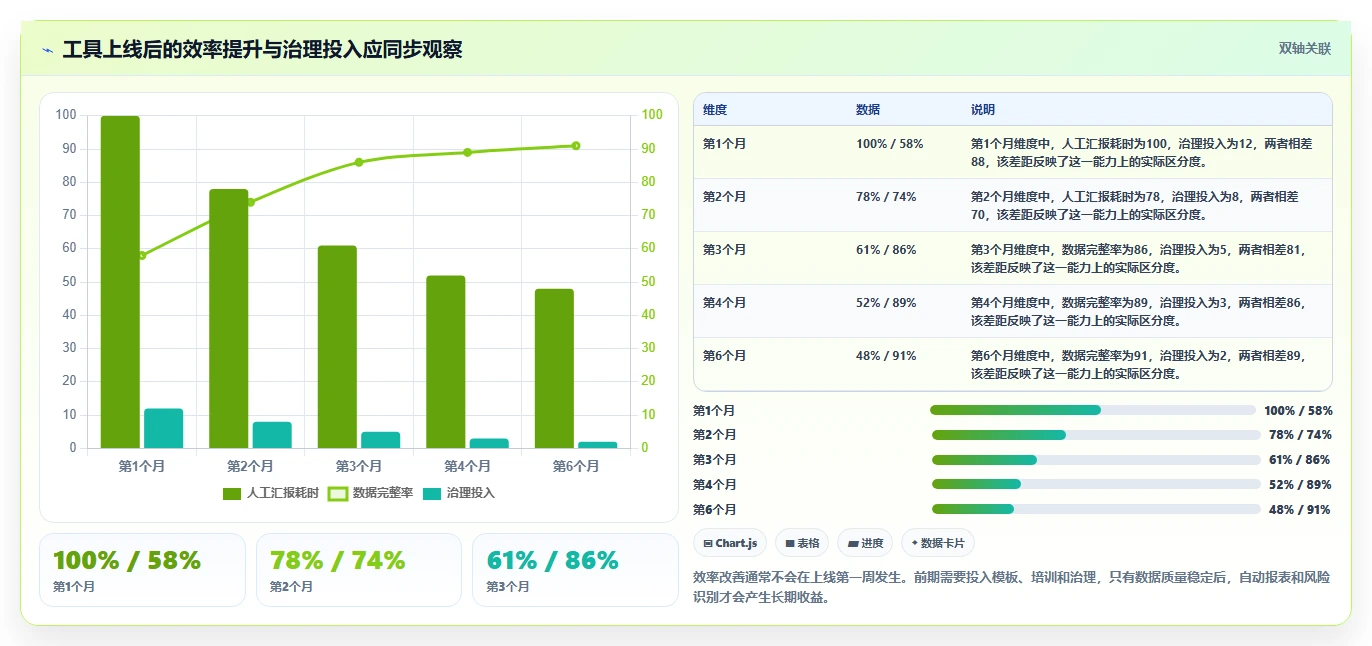Viewport: 1372px width, 646px height.
Task: Click the lightning icon beside the dashboard title
Action: pos(48,50)
